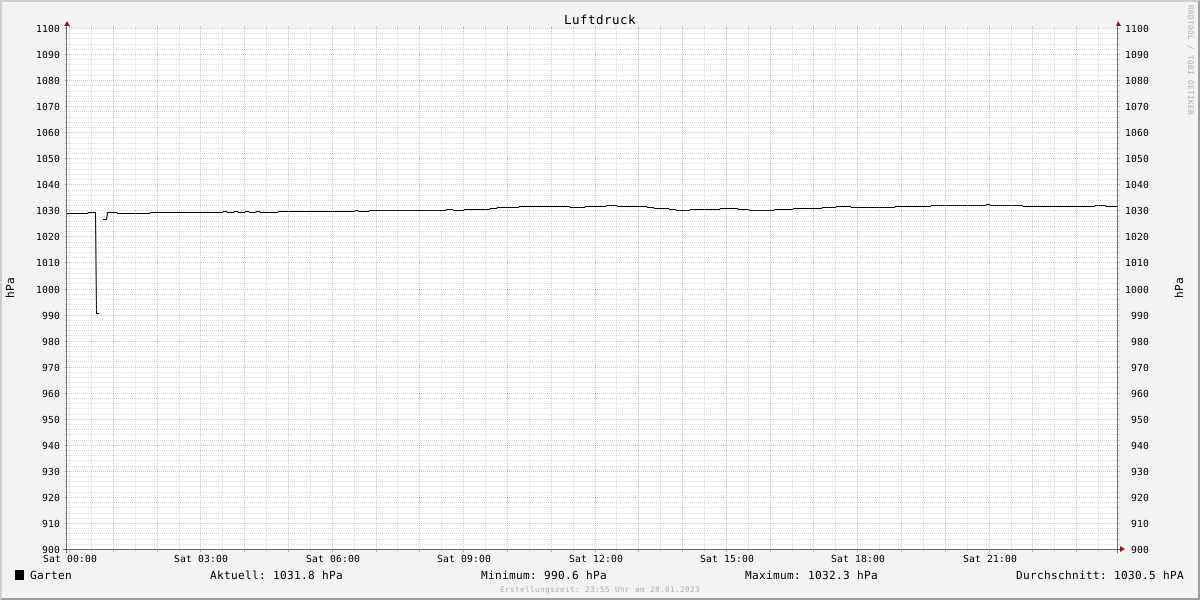Image resolution: width=1200 pixels, height=600 pixels.
Task: Click the 1030 label on the right axis
Action: click(x=1137, y=211)
